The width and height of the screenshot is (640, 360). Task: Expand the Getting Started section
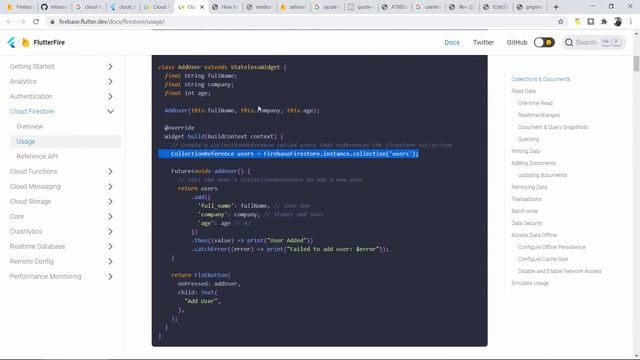click(110, 67)
